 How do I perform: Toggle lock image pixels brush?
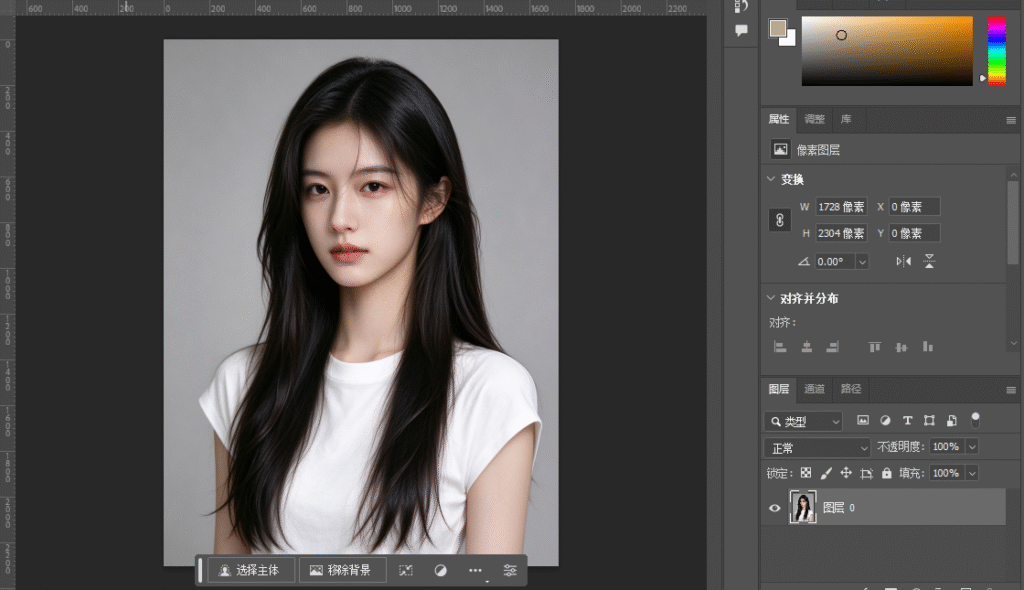click(825, 473)
